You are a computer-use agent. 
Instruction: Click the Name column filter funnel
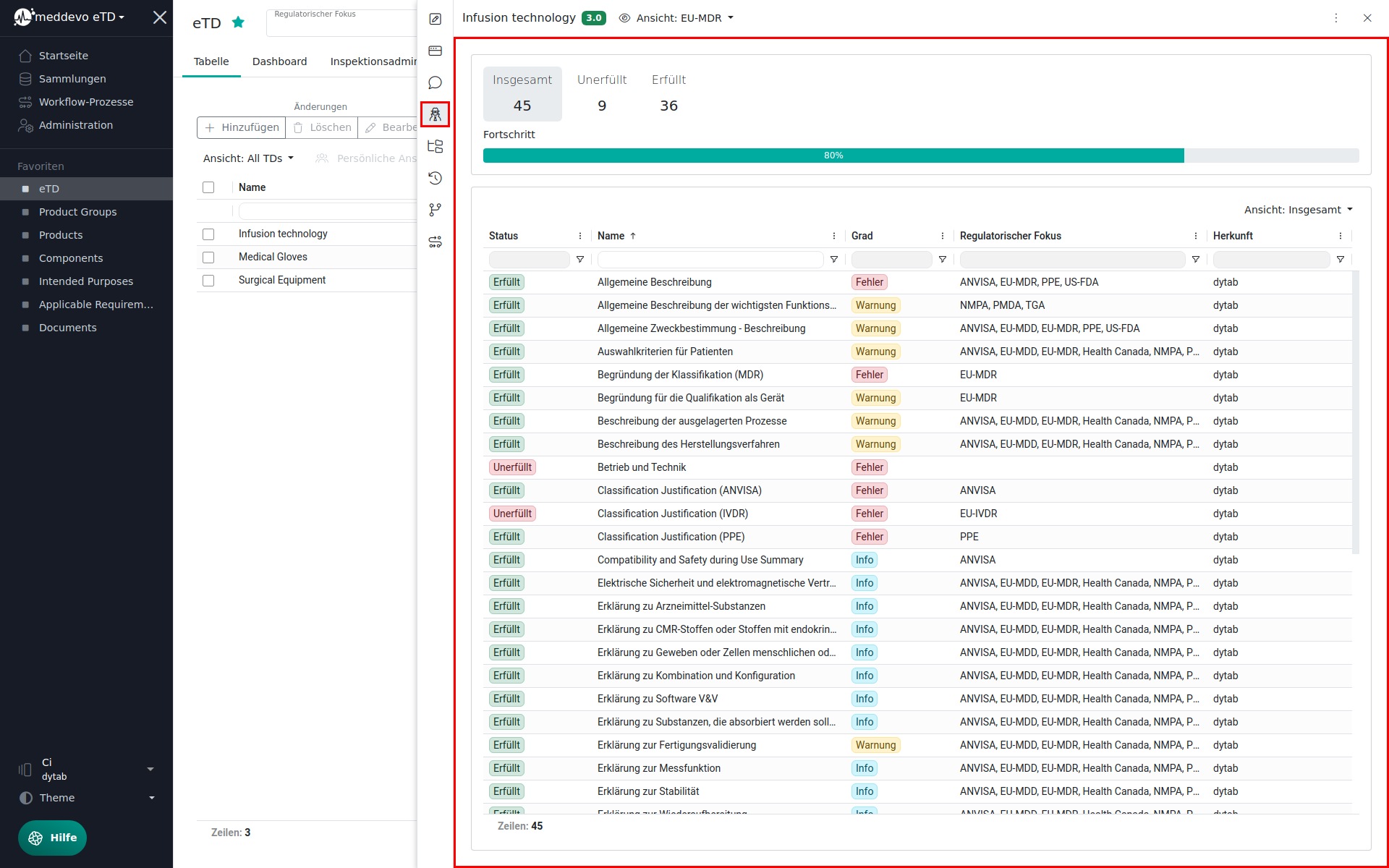click(x=834, y=259)
